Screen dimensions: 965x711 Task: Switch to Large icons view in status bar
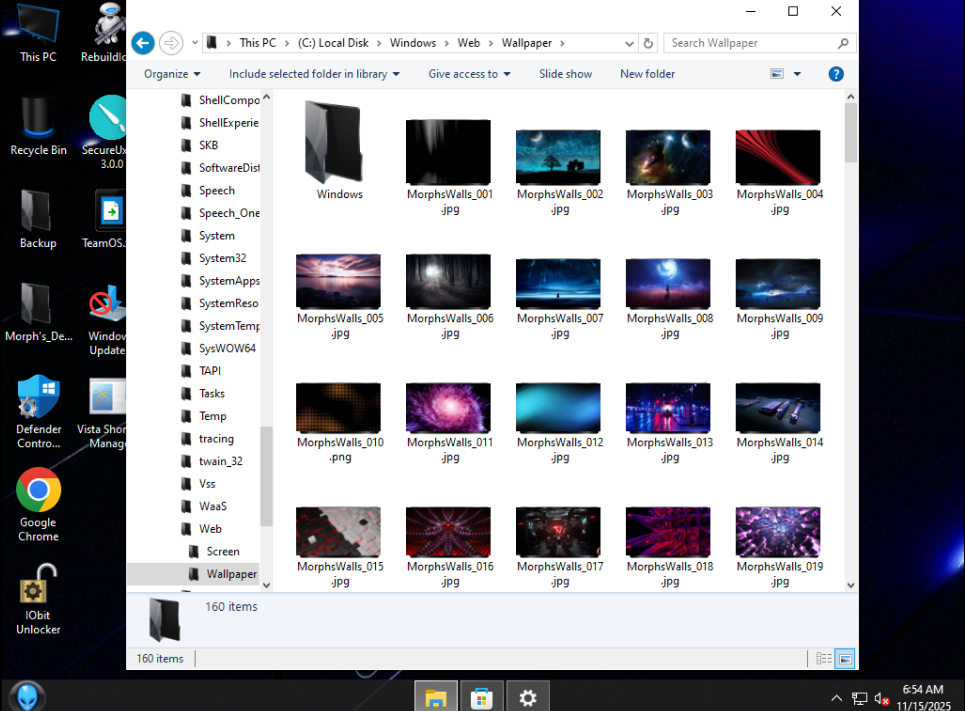(845, 659)
